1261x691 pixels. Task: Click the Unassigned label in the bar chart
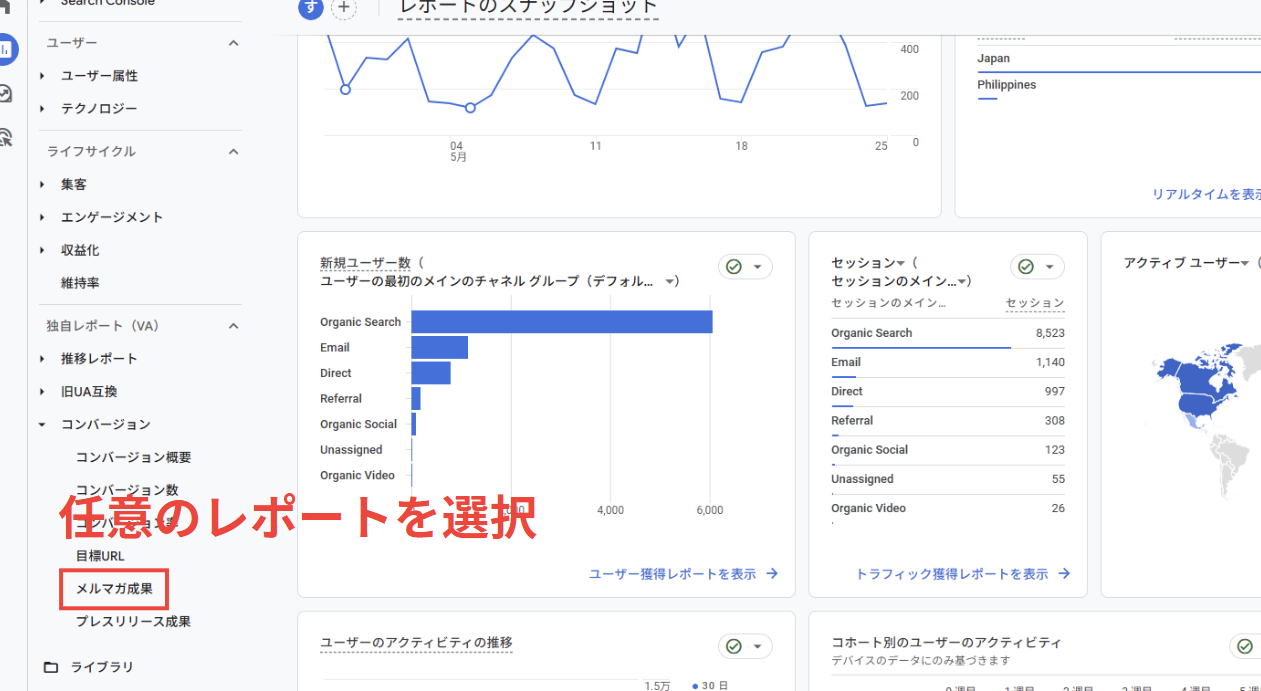coord(351,450)
